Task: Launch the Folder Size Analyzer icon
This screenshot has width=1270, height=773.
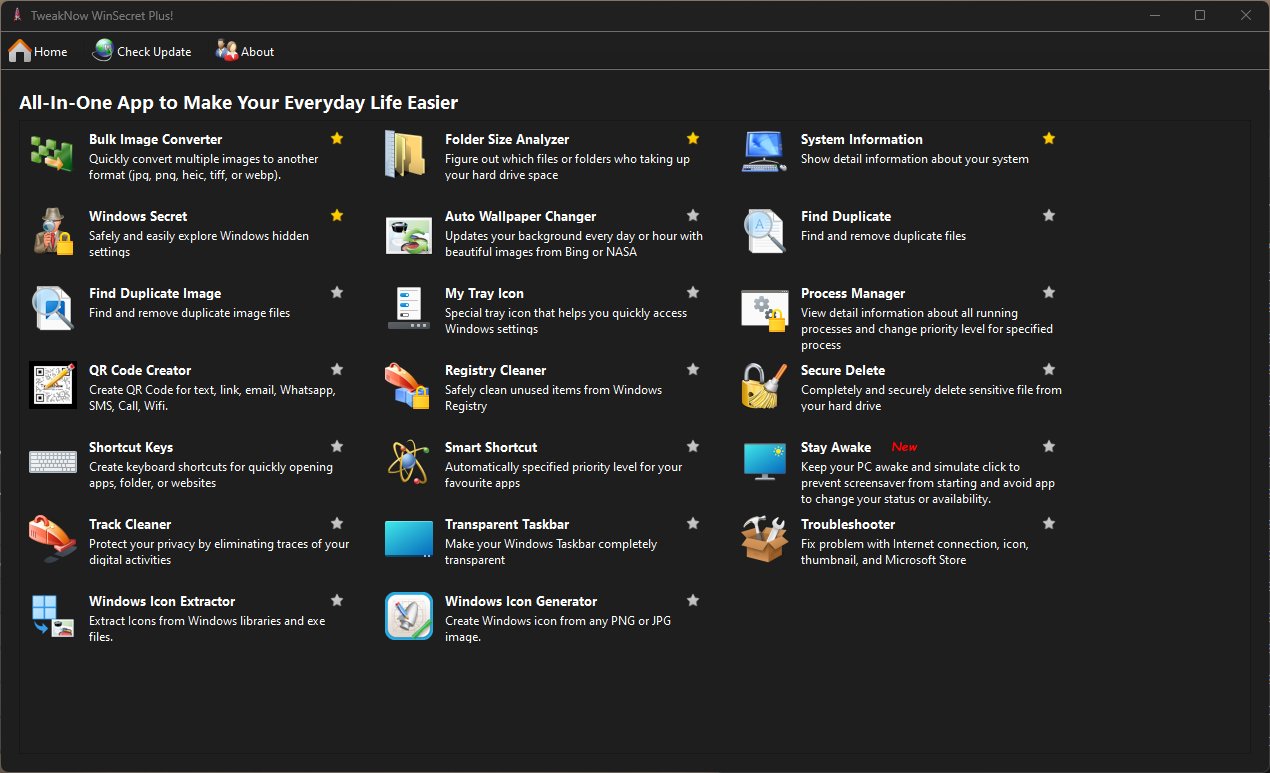Action: coord(408,154)
